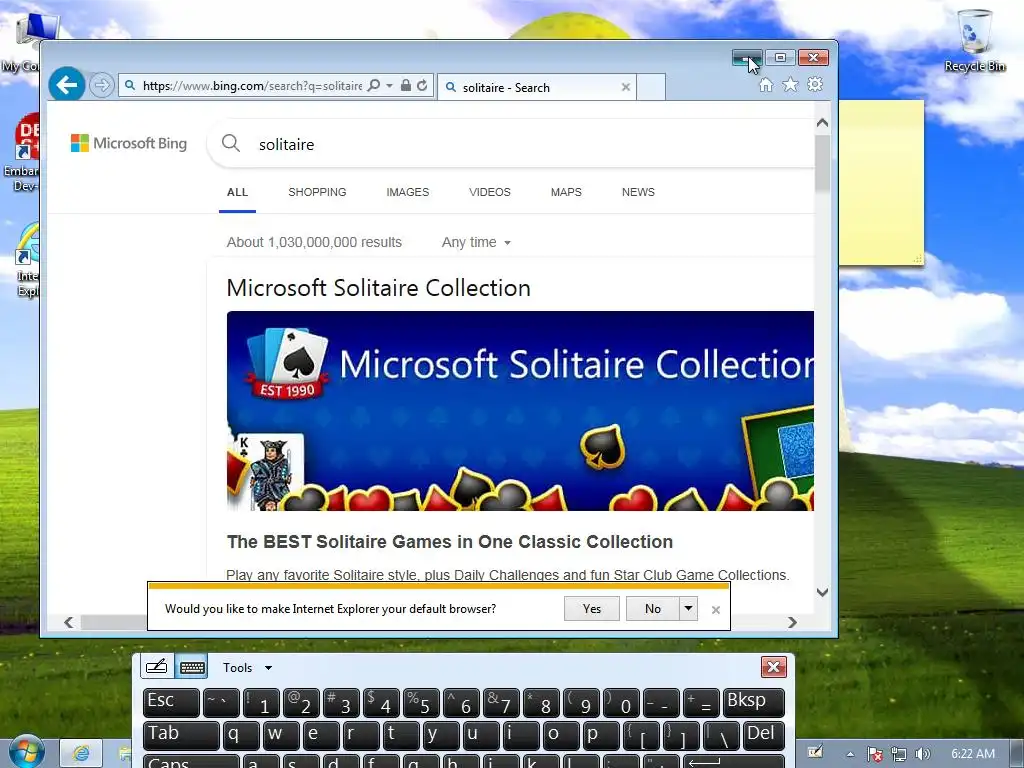Screen dimensions: 1024x768
Task: Tap the number 5 key on keyboard
Action: click(421, 703)
